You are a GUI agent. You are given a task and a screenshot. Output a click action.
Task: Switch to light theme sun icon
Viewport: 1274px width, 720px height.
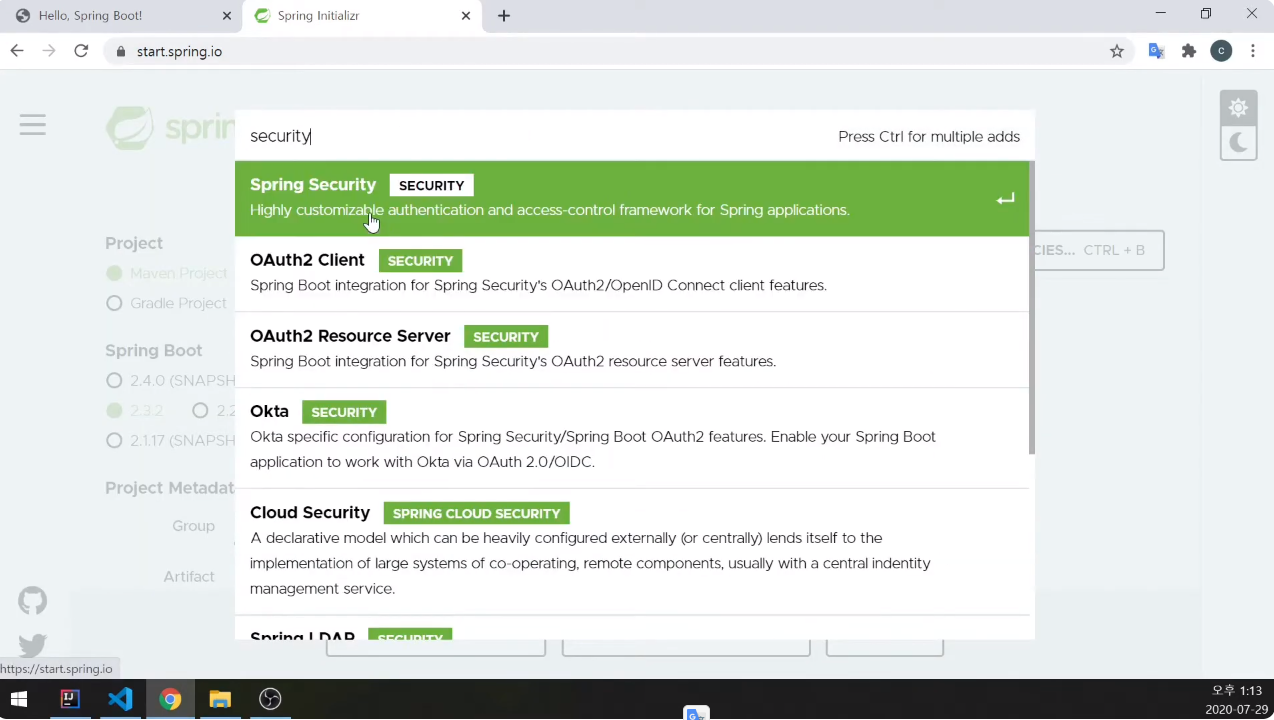[x=1238, y=107]
